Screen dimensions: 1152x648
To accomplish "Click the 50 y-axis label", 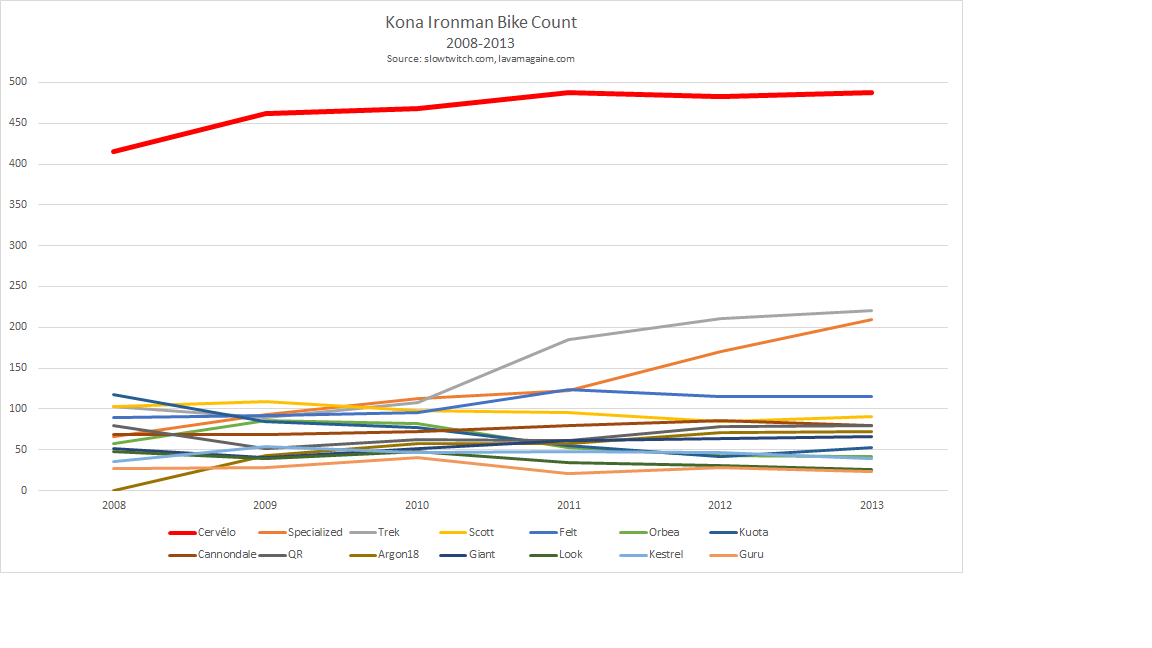I will coord(21,450).
